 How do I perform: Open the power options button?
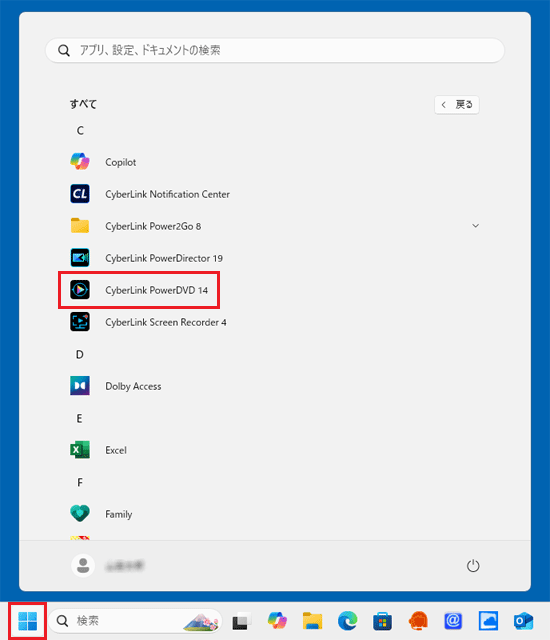[473, 566]
